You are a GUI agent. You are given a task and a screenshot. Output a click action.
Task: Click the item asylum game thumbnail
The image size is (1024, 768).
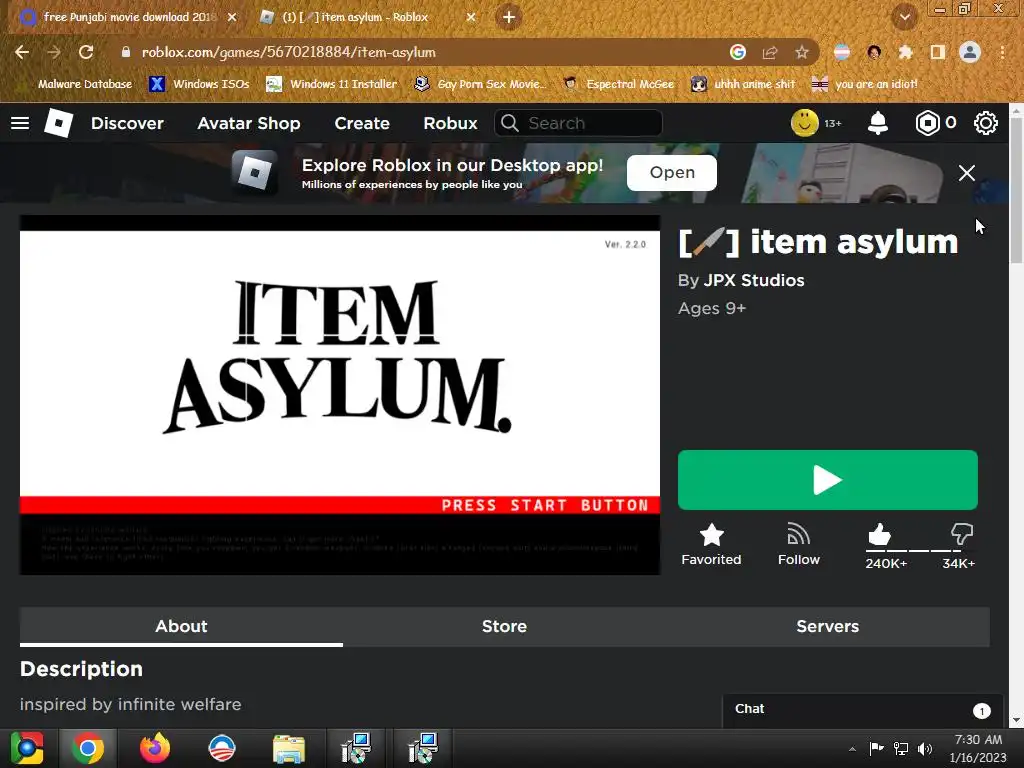pos(340,395)
